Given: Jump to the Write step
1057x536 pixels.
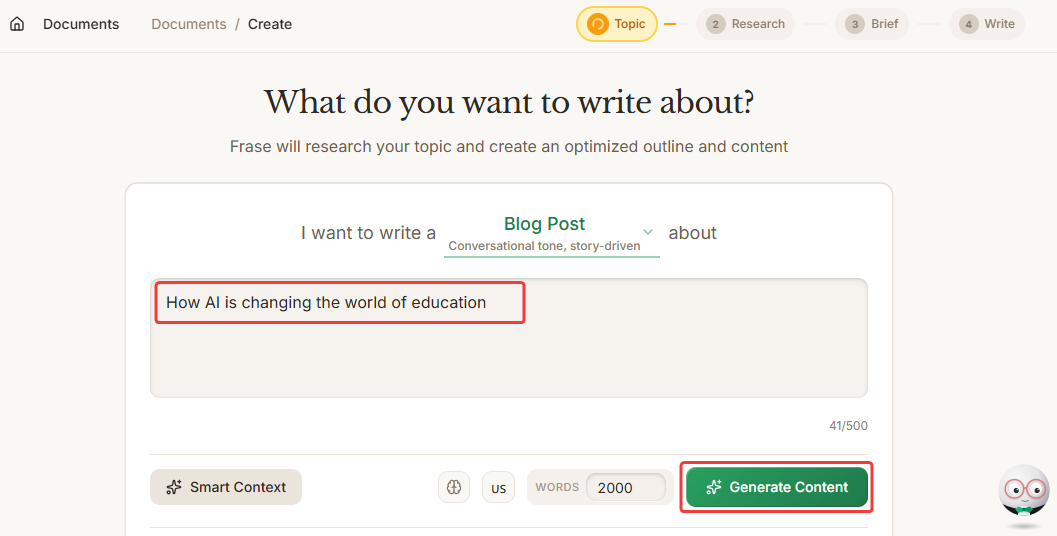Looking at the screenshot, I should 986,24.
